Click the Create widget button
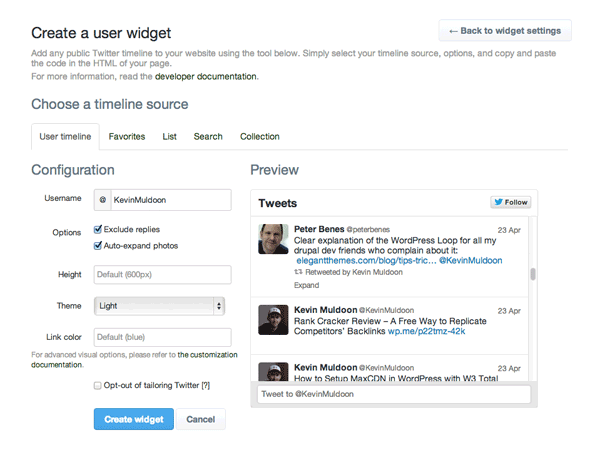The height and width of the screenshot is (450, 600). [134, 419]
